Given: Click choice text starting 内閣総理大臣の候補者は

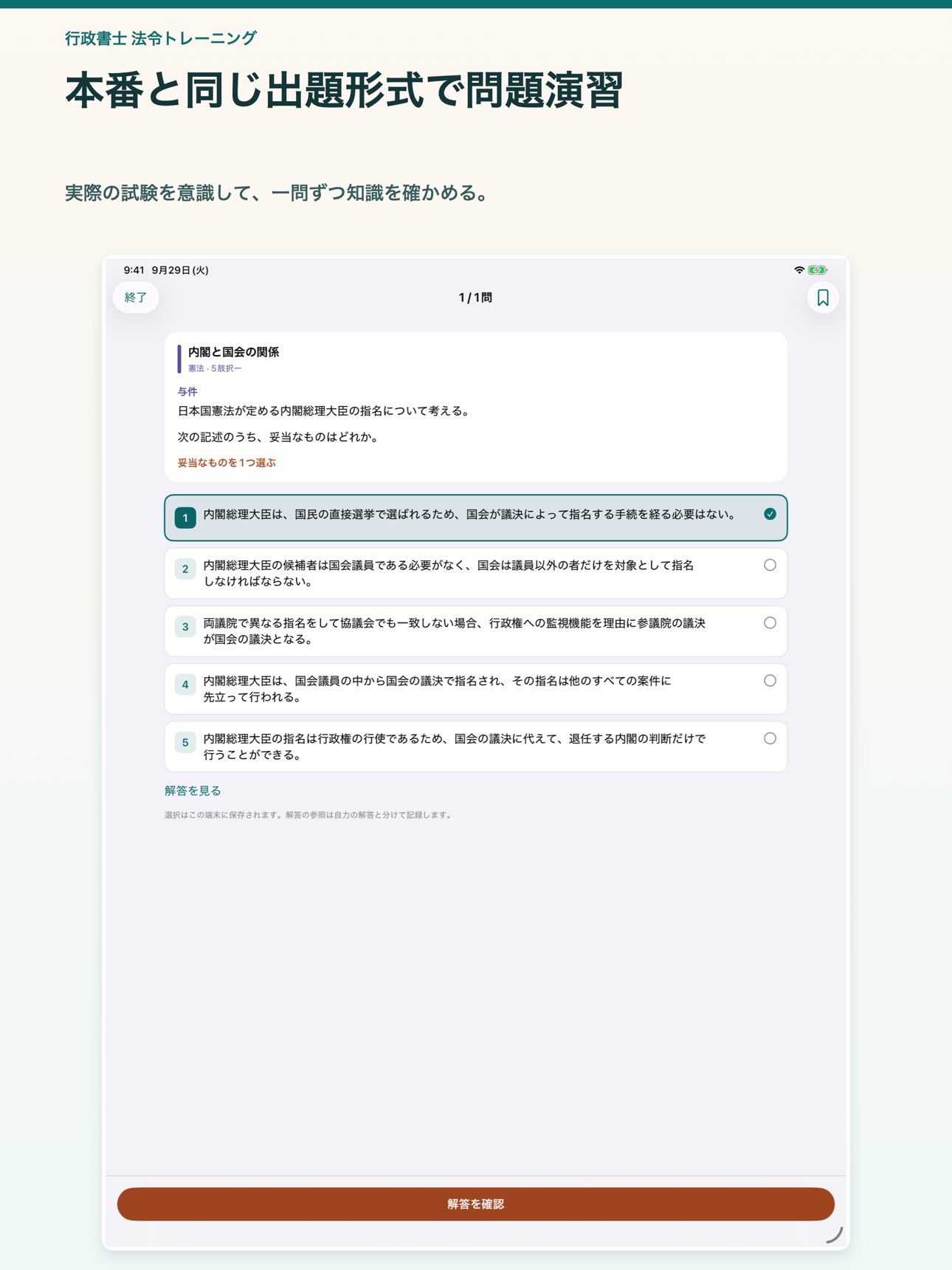Looking at the screenshot, I should (x=449, y=573).
